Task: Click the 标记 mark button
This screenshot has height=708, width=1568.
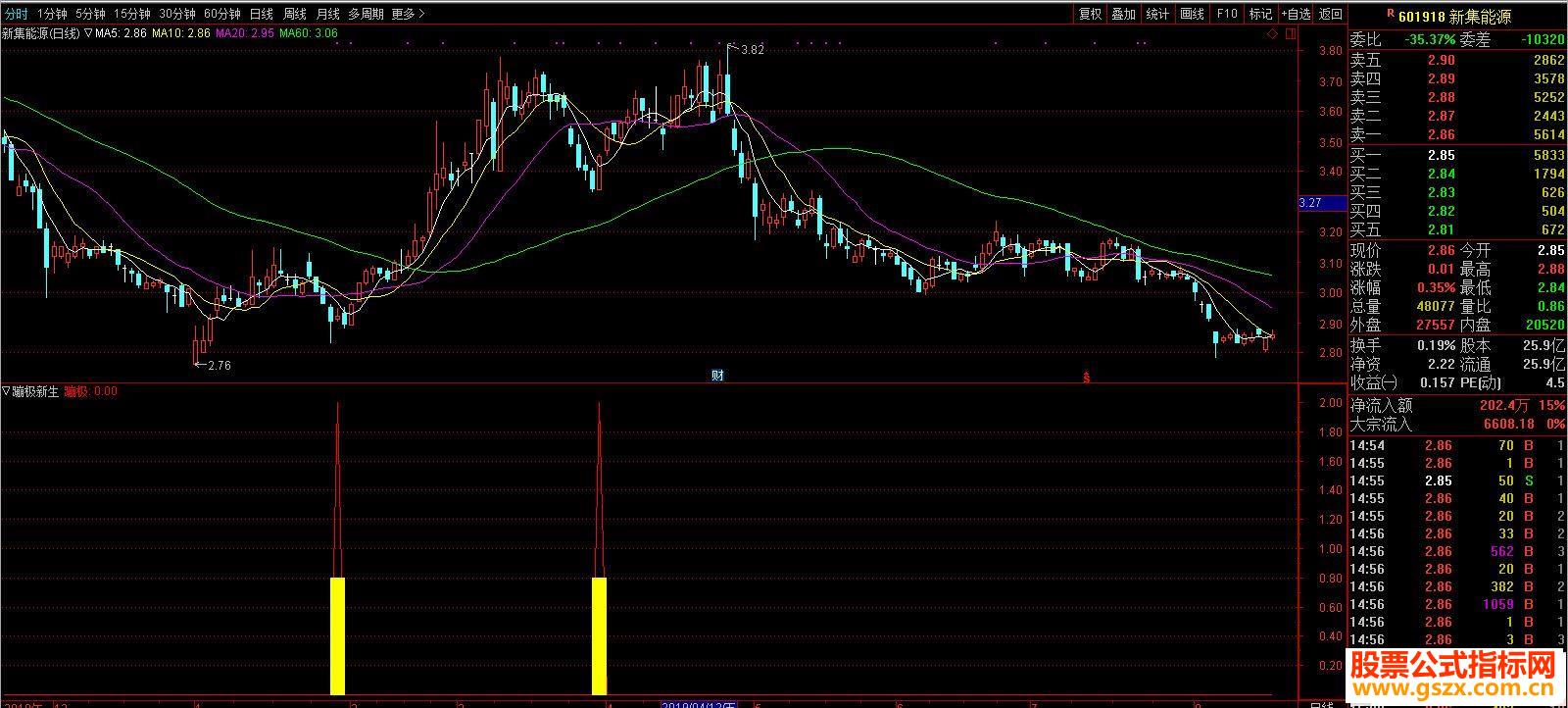Action: [x=1260, y=14]
